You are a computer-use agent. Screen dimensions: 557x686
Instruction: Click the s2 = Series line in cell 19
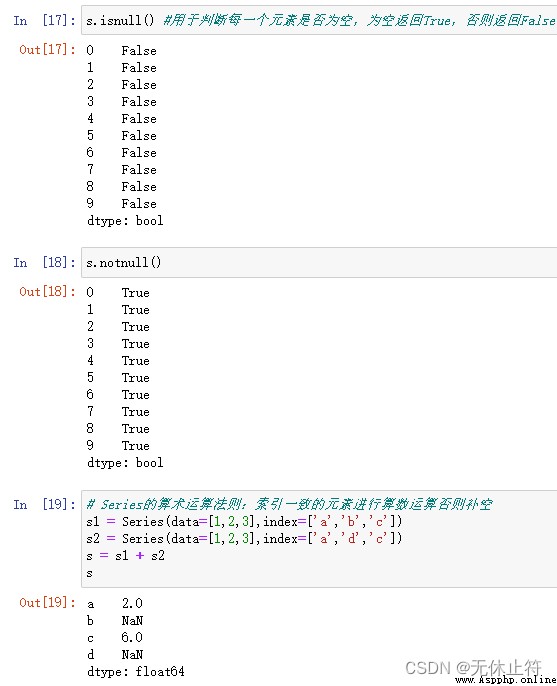[x=244, y=538]
